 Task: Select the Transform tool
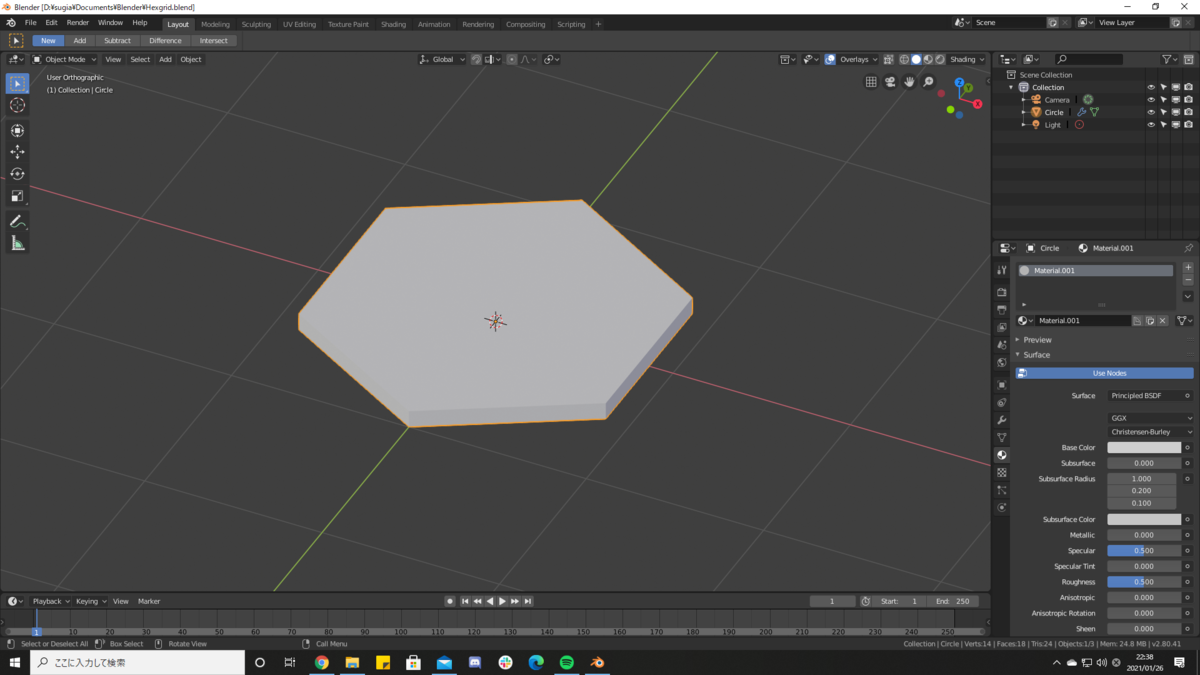17,130
